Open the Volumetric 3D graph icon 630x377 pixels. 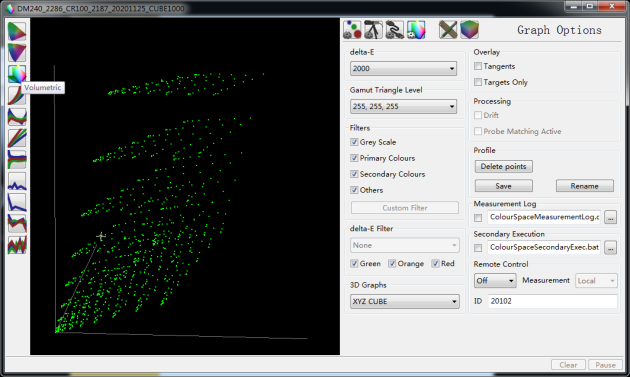pos(17,74)
